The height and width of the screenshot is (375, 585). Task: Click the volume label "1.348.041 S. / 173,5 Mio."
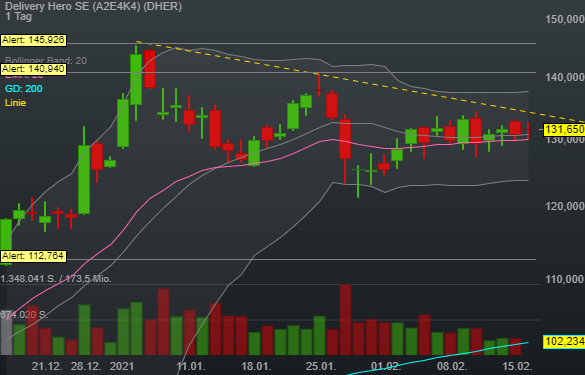click(56, 279)
